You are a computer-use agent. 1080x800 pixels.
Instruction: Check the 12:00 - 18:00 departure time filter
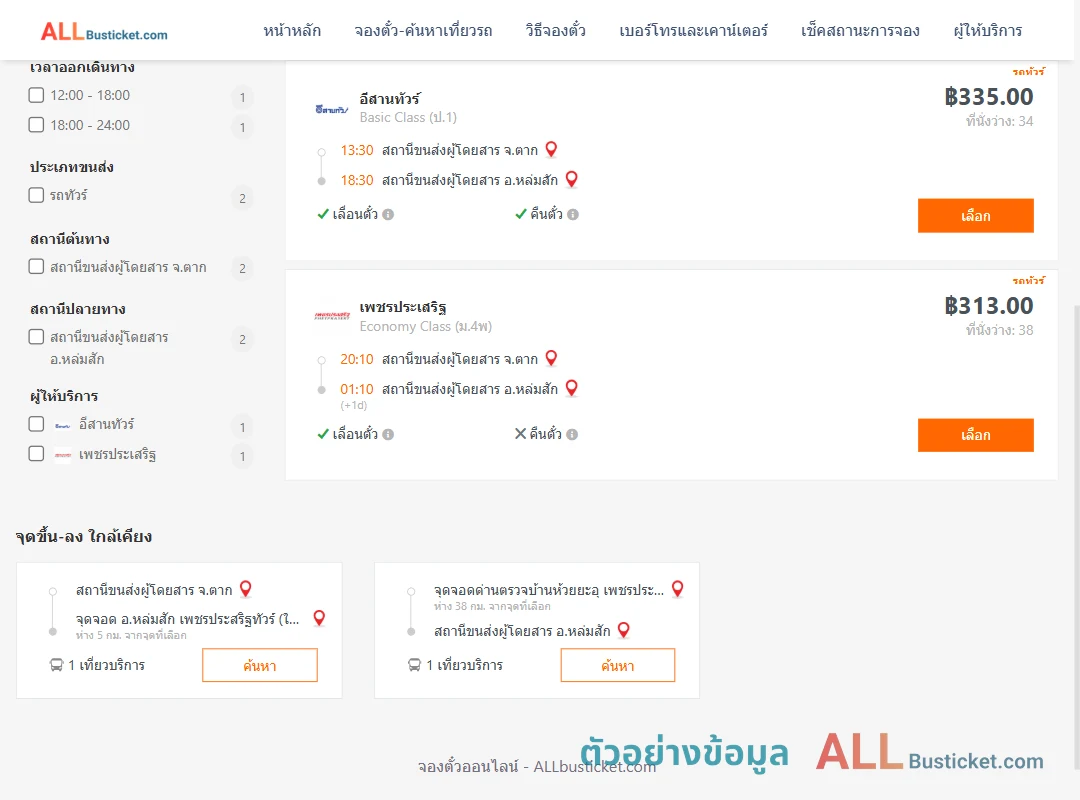point(37,95)
